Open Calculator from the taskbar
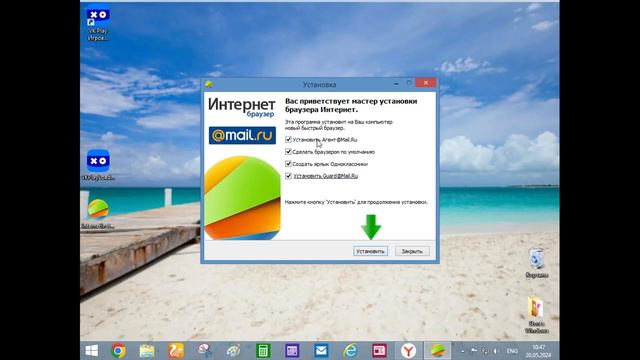 [263, 351]
